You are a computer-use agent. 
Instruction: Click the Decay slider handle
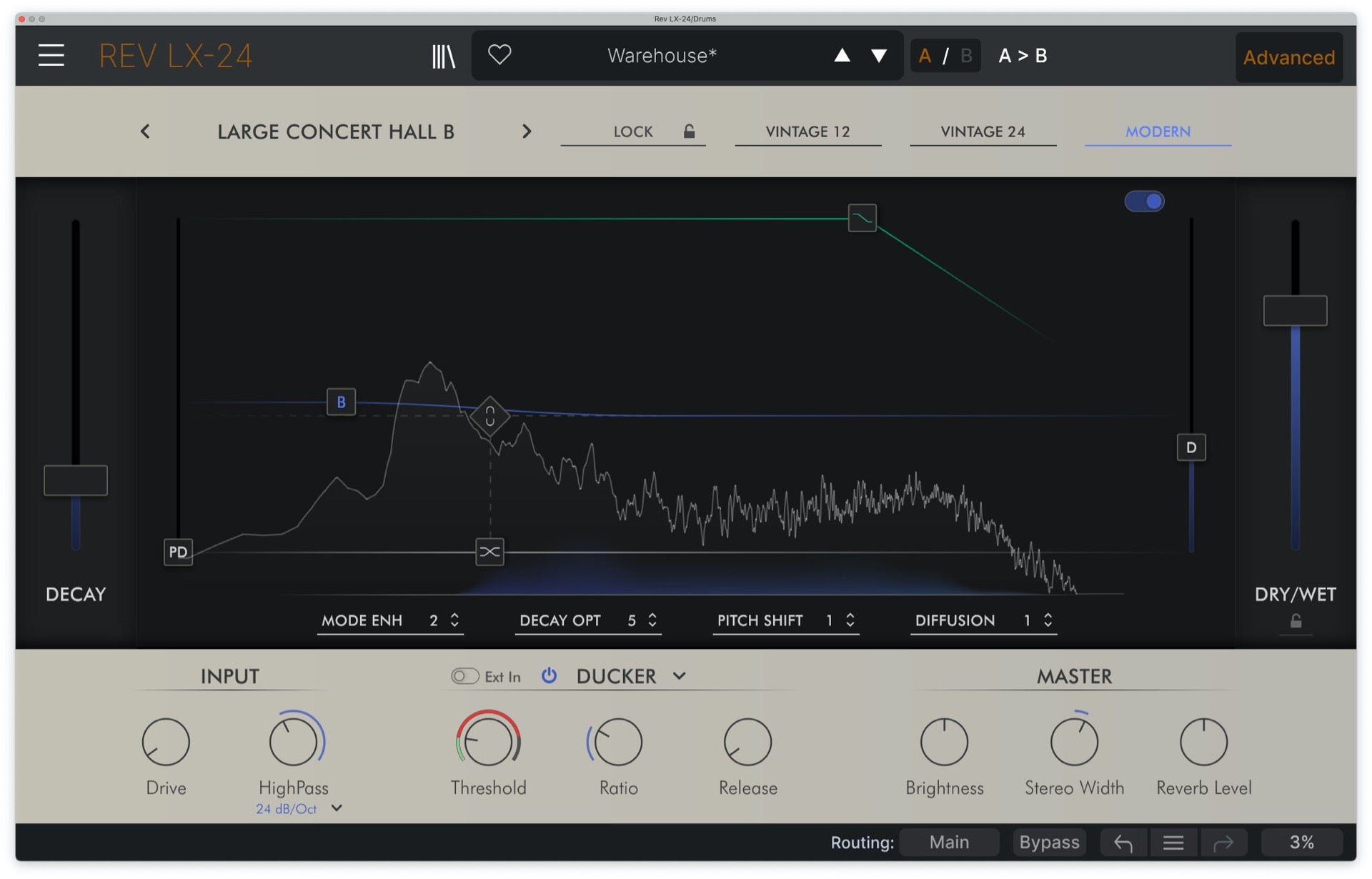click(76, 480)
